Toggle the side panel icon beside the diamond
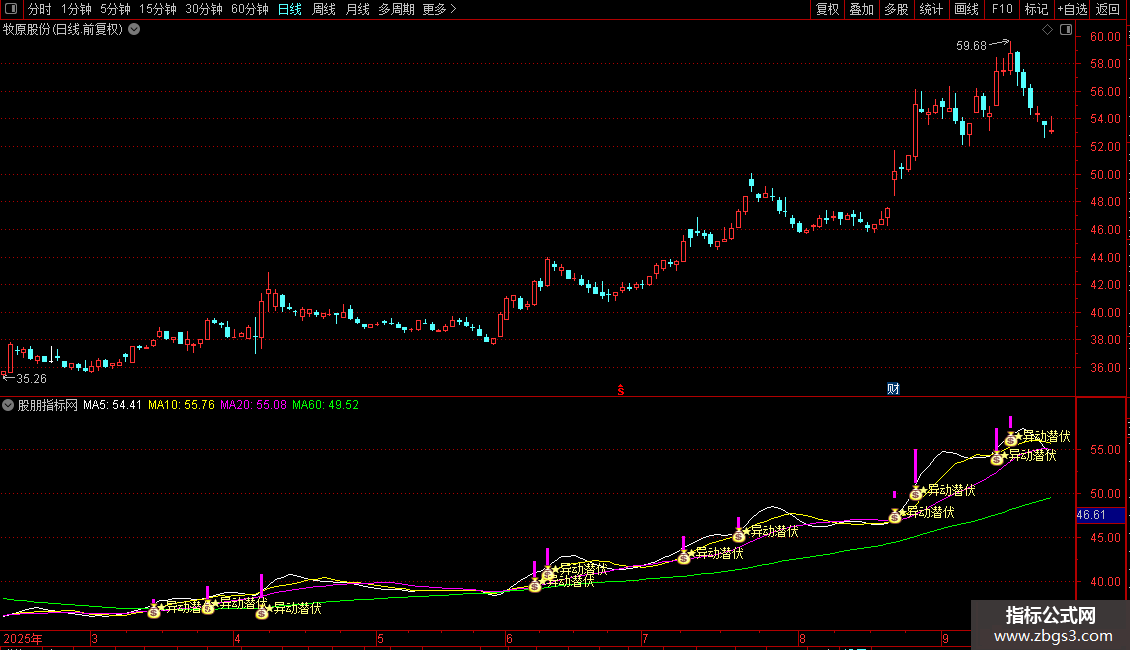The height and width of the screenshot is (650, 1130). [x=1066, y=30]
